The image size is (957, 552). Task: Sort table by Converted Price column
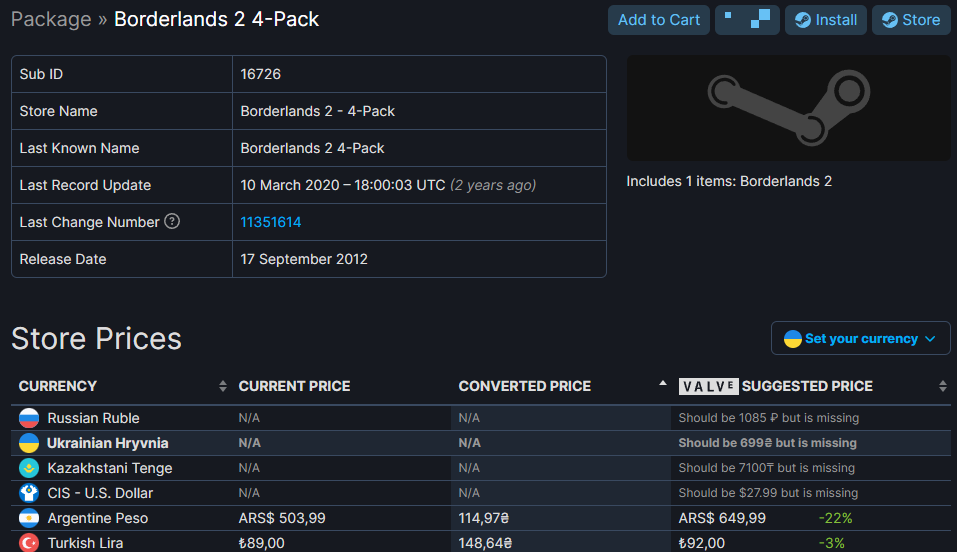561,386
